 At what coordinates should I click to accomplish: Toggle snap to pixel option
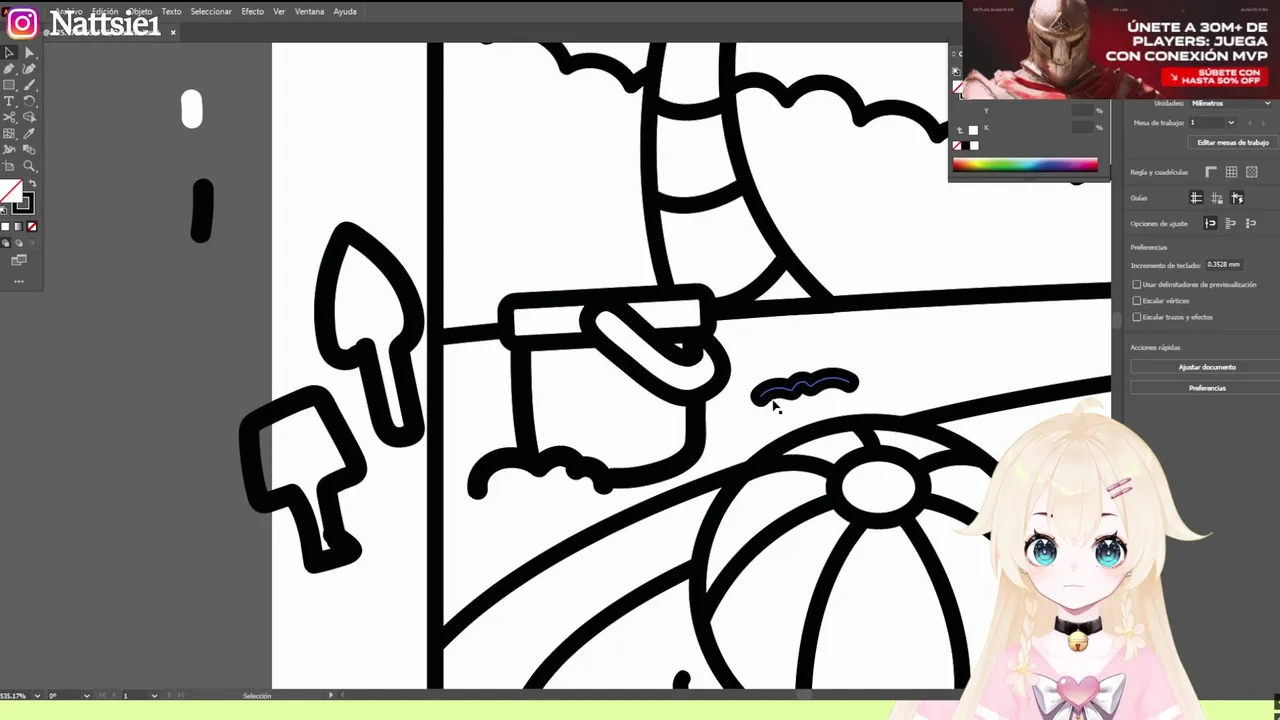[1230, 224]
